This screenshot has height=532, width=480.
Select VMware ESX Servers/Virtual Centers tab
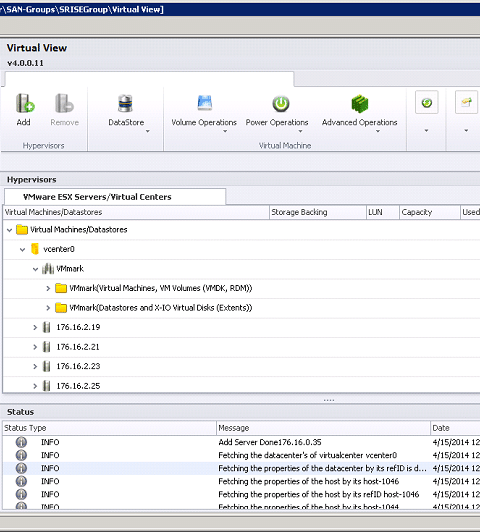(115, 197)
